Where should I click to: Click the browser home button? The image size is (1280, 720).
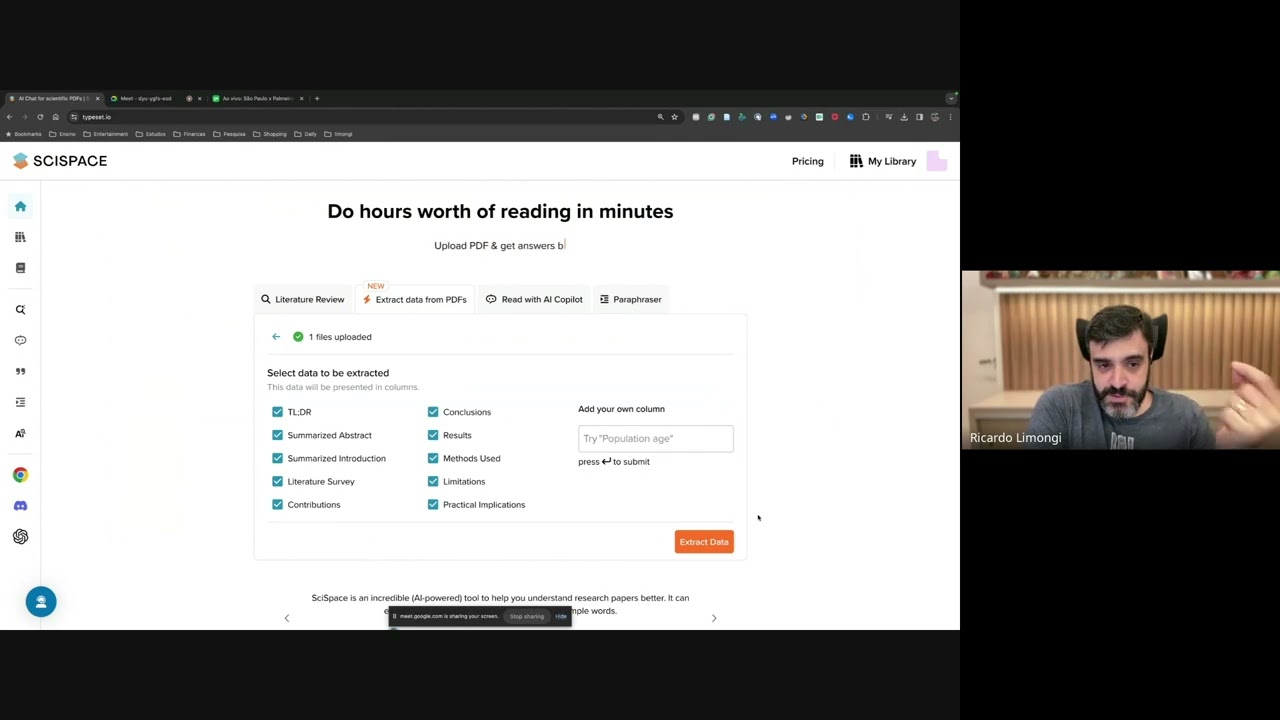(55, 117)
